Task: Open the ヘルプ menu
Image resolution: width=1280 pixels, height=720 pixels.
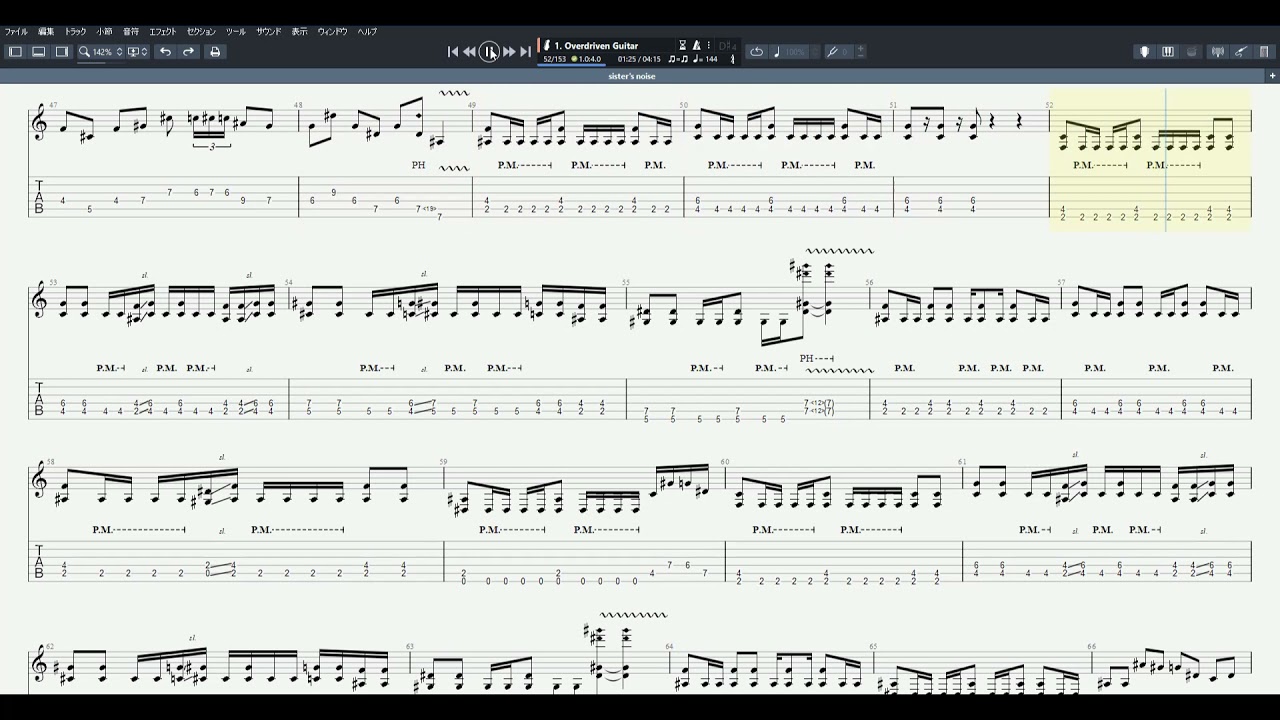Action: click(368, 32)
